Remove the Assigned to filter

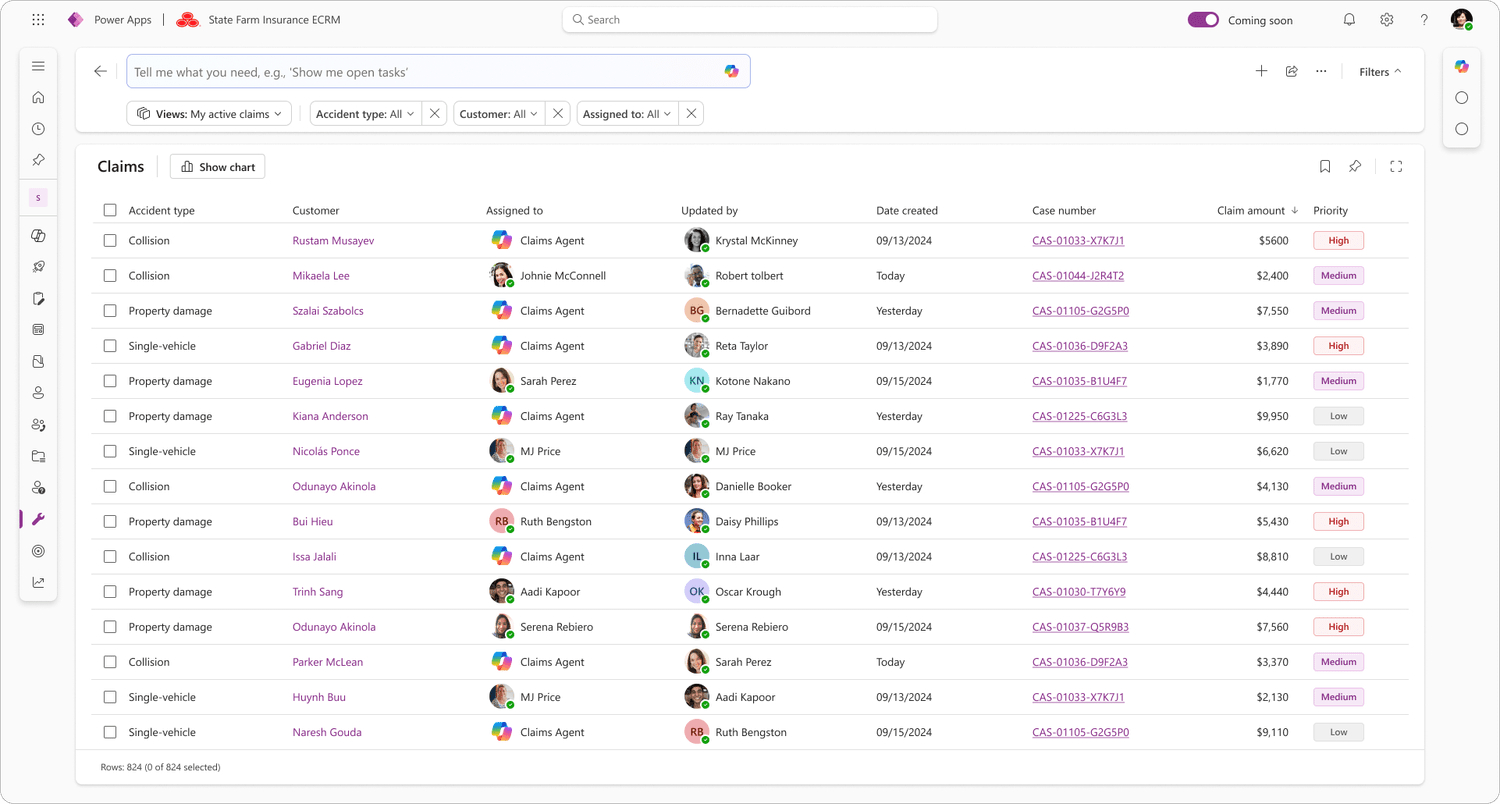click(x=691, y=114)
